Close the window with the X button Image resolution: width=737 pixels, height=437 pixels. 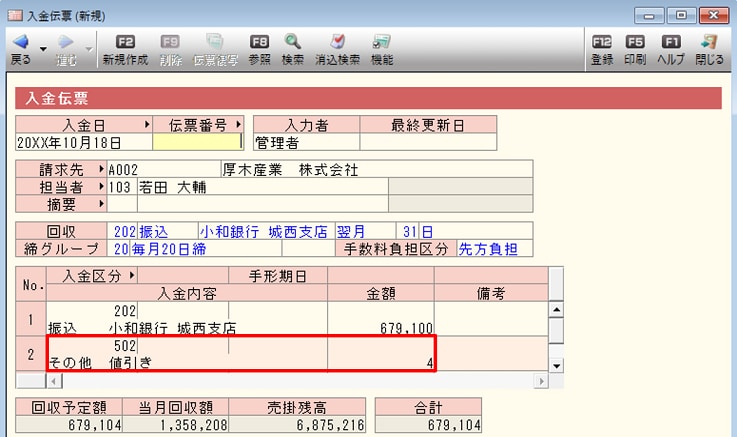(713, 16)
